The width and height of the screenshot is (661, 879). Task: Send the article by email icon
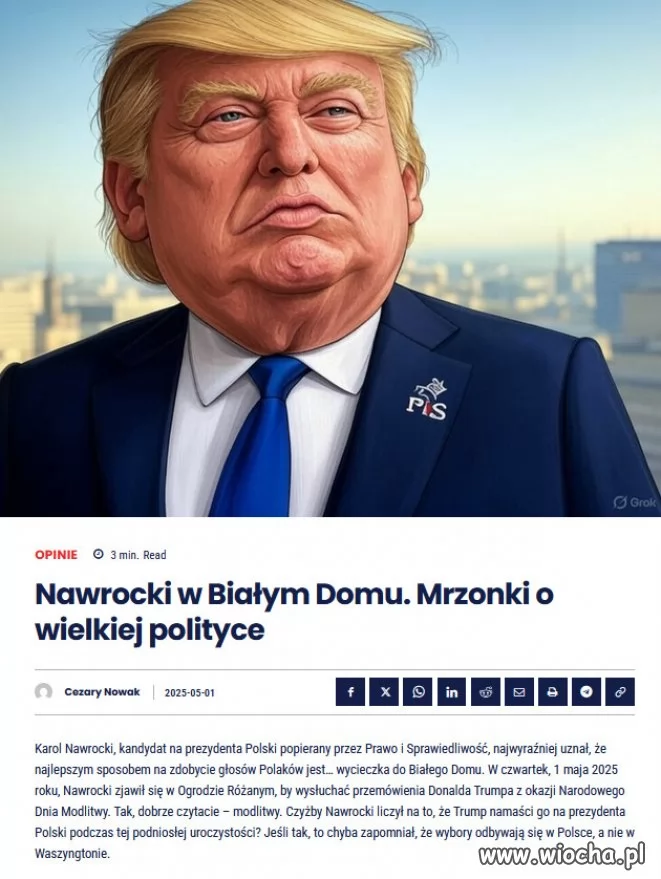coord(519,692)
